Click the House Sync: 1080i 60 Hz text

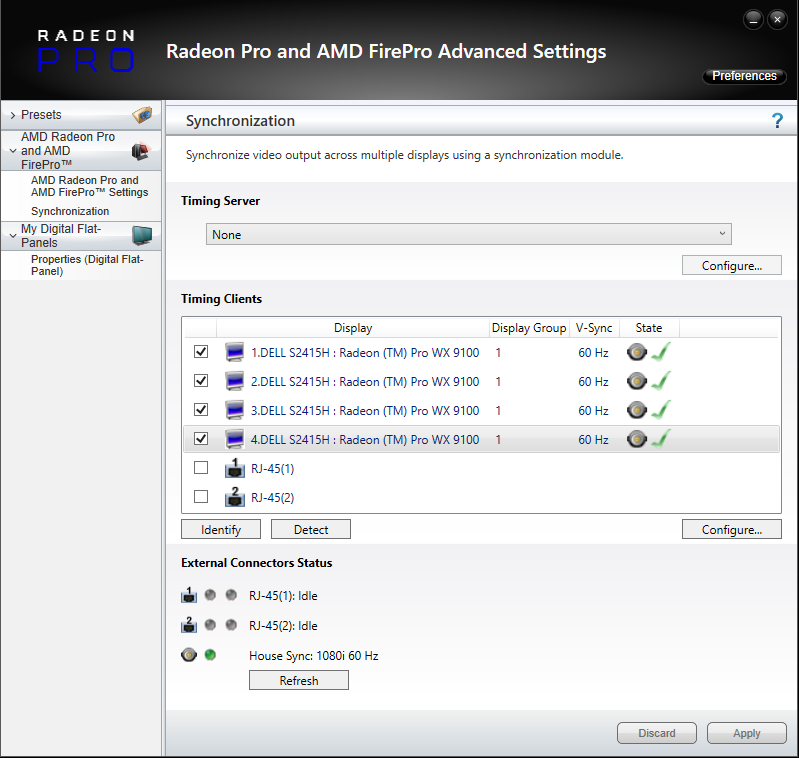click(313, 656)
